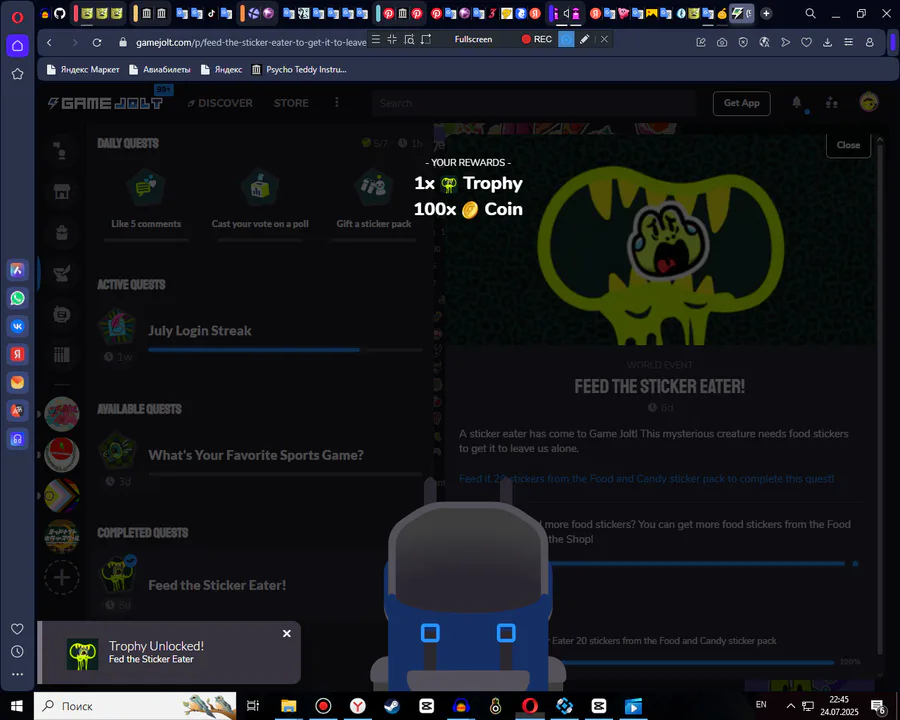Switch to the TikTok browser tab

pyautogui.click(x=211, y=13)
